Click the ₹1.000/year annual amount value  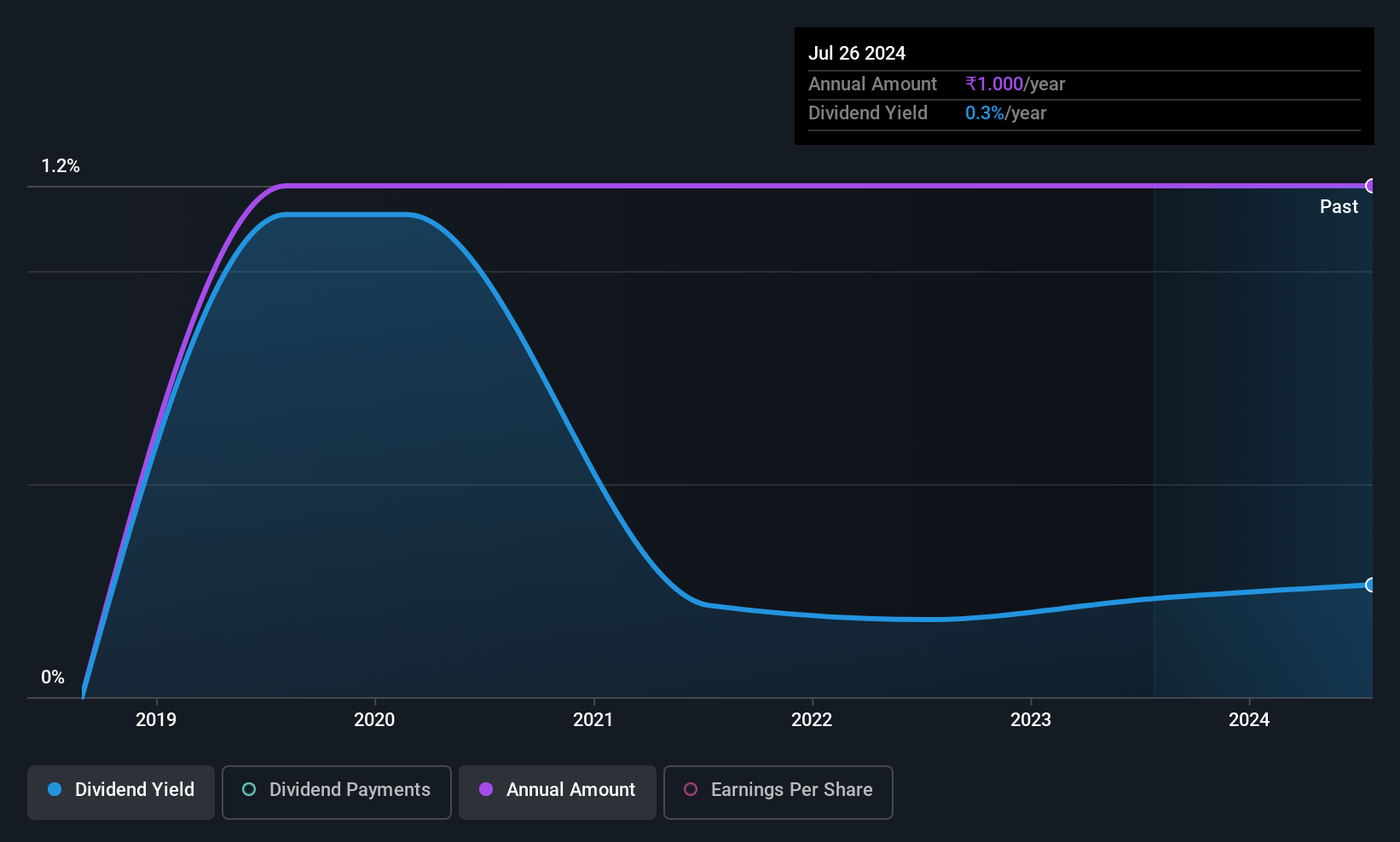click(1015, 84)
